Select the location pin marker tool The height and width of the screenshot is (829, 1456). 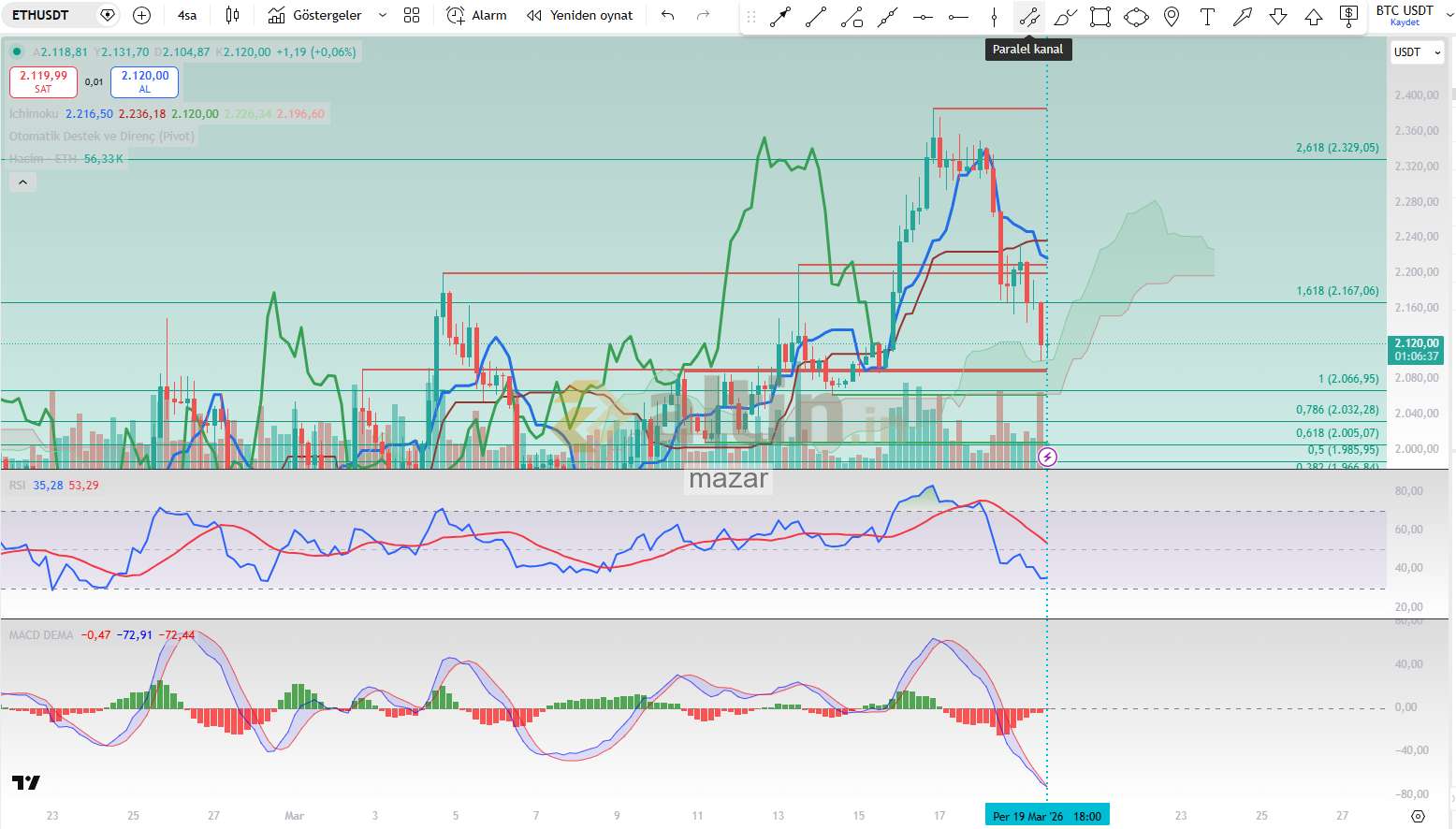pyautogui.click(x=1172, y=16)
